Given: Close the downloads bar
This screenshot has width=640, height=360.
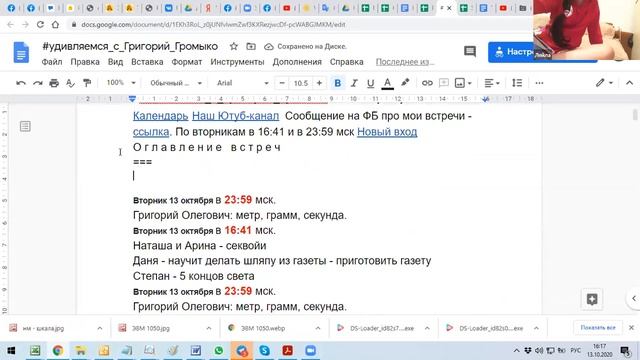Looking at the screenshot, I should pos(631,328).
